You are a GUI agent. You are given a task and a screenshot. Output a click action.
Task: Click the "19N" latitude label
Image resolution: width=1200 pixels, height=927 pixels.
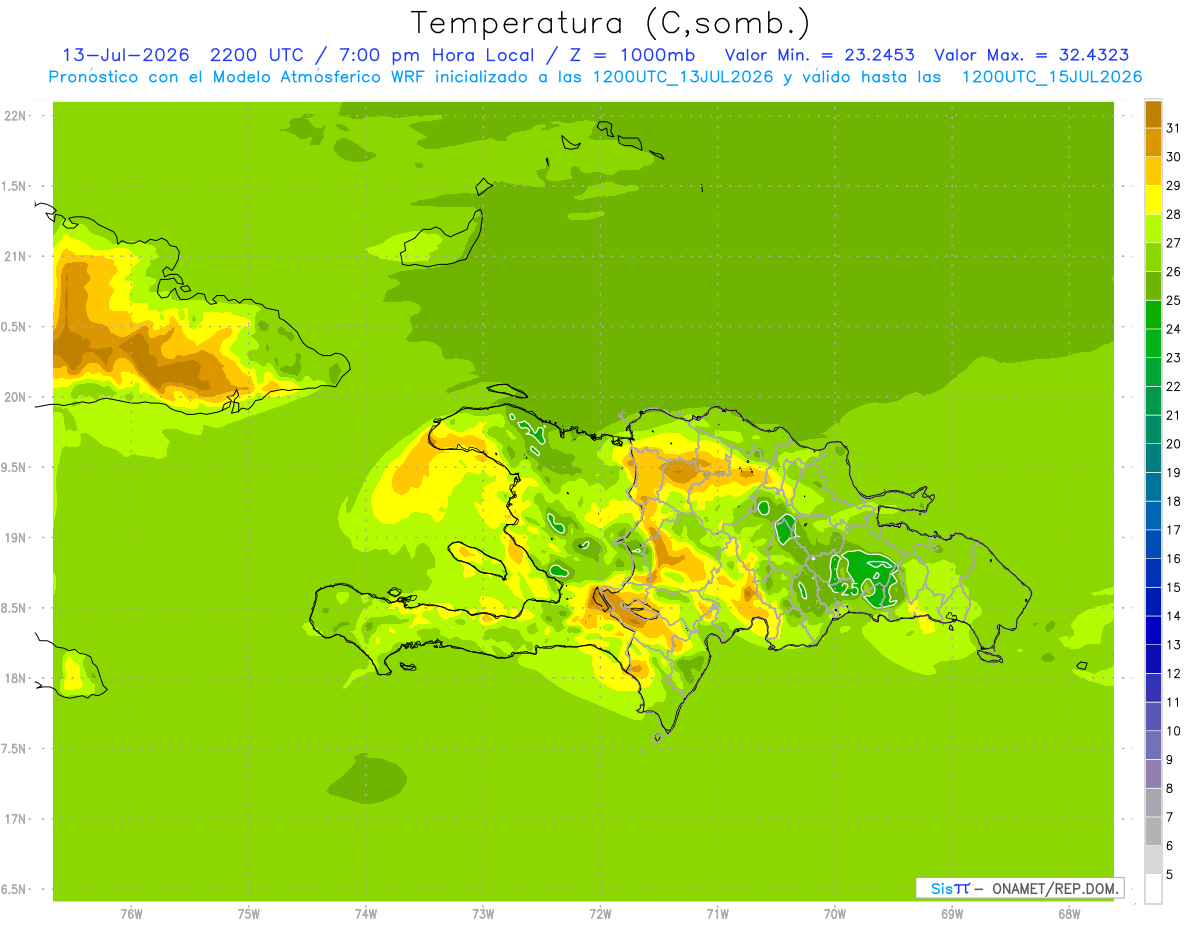[x=16, y=538]
